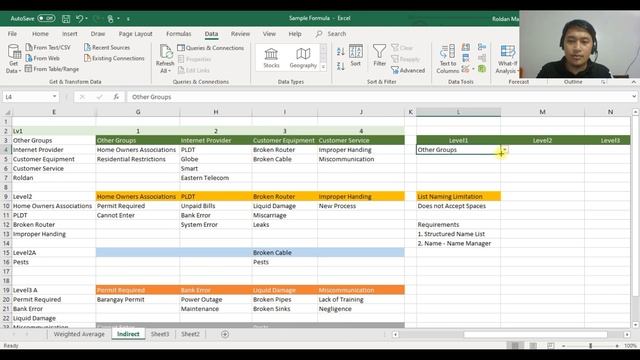Click the Refresh All icon

click(165, 58)
